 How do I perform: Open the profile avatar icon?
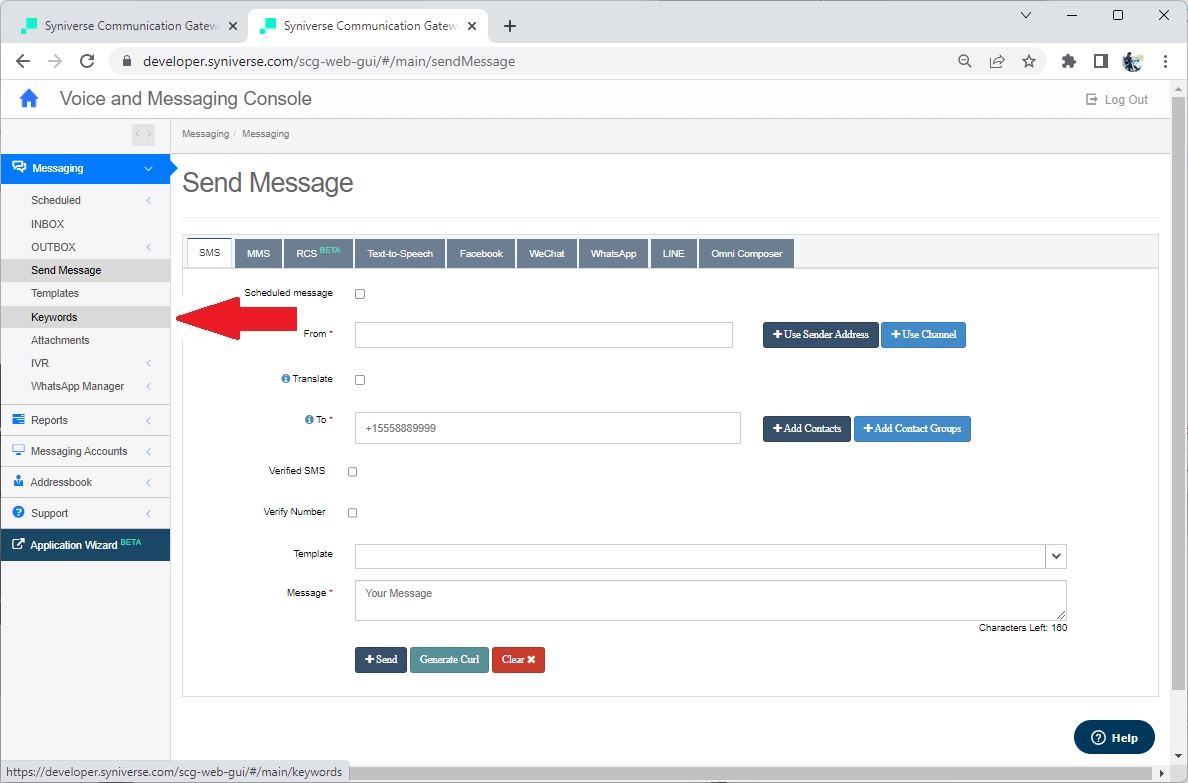point(1133,61)
